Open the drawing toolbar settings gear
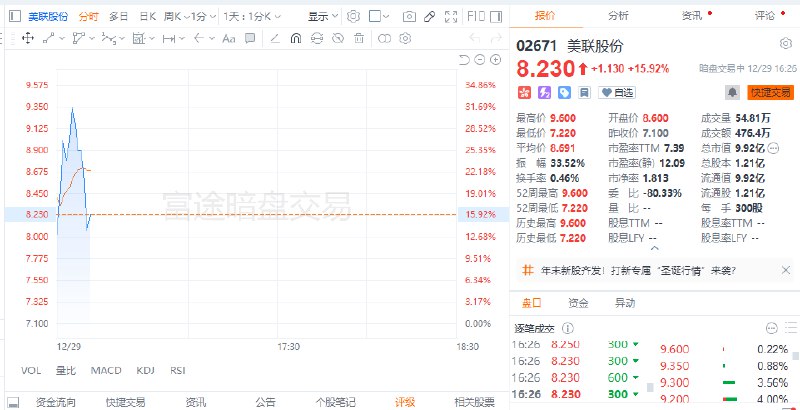800x410 pixels. pos(405,38)
